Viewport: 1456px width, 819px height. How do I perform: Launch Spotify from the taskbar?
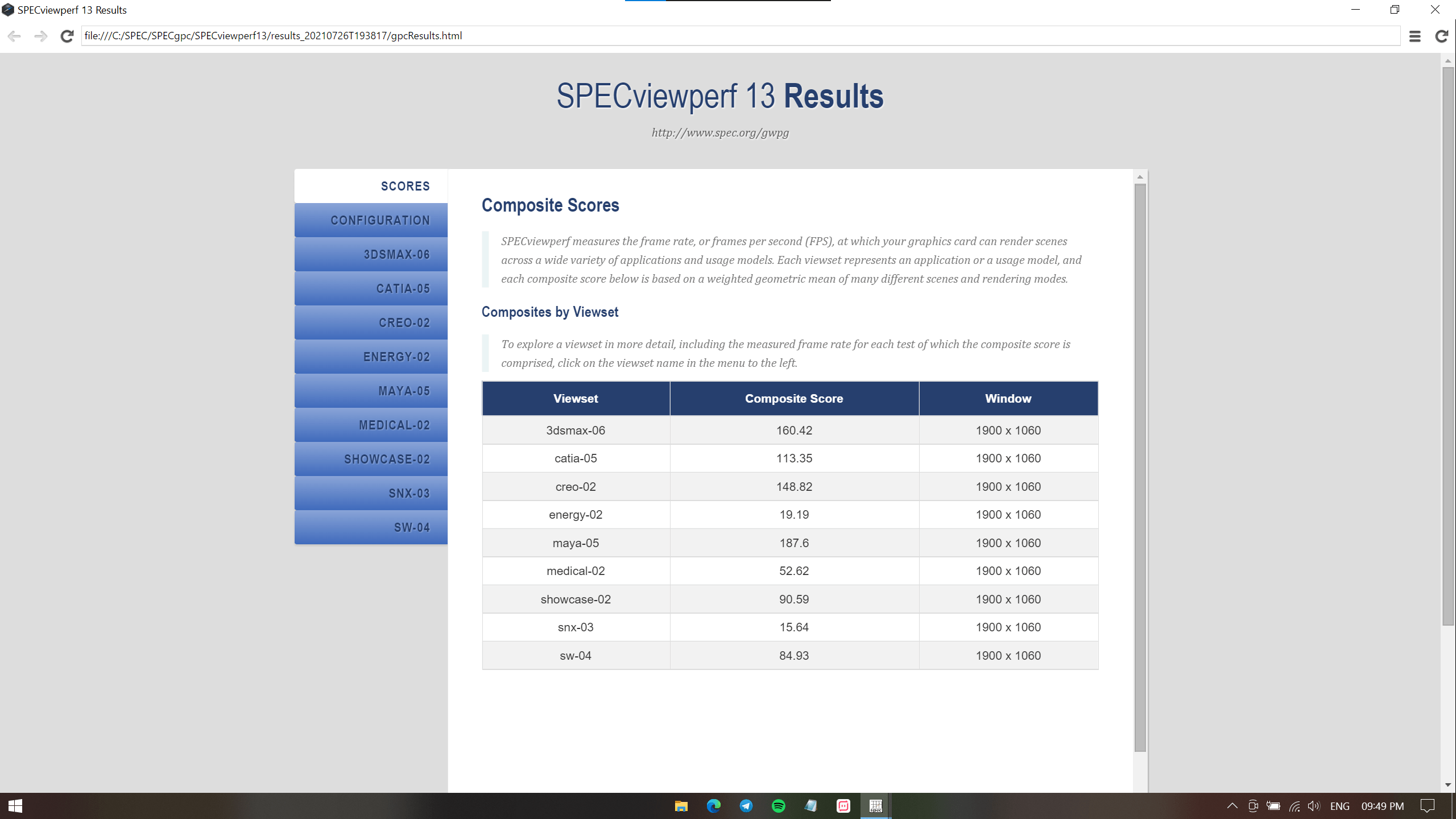[778, 806]
